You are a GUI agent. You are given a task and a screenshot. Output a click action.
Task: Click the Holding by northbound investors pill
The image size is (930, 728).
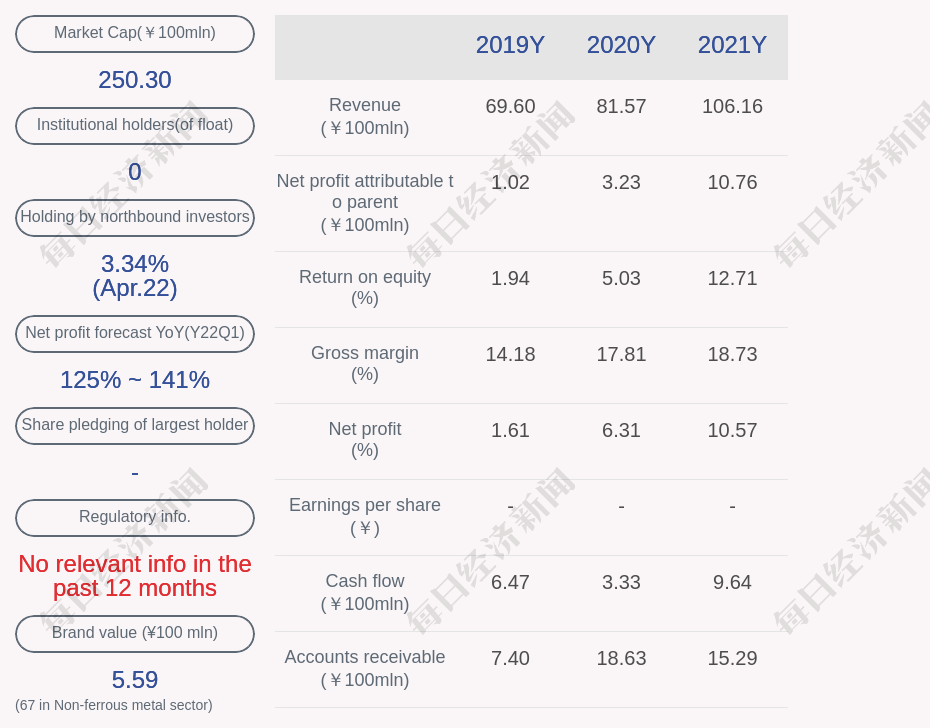(x=134, y=217)
